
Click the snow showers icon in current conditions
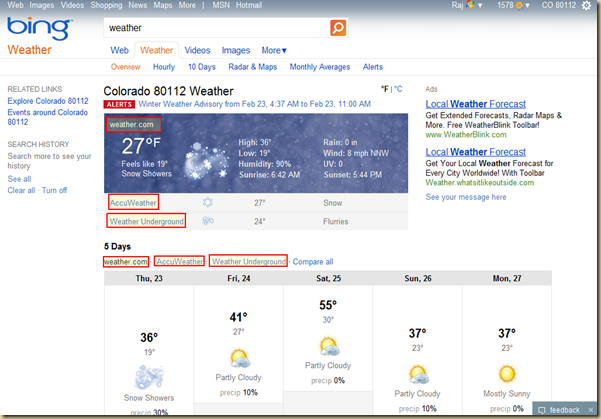coord(207,161)
